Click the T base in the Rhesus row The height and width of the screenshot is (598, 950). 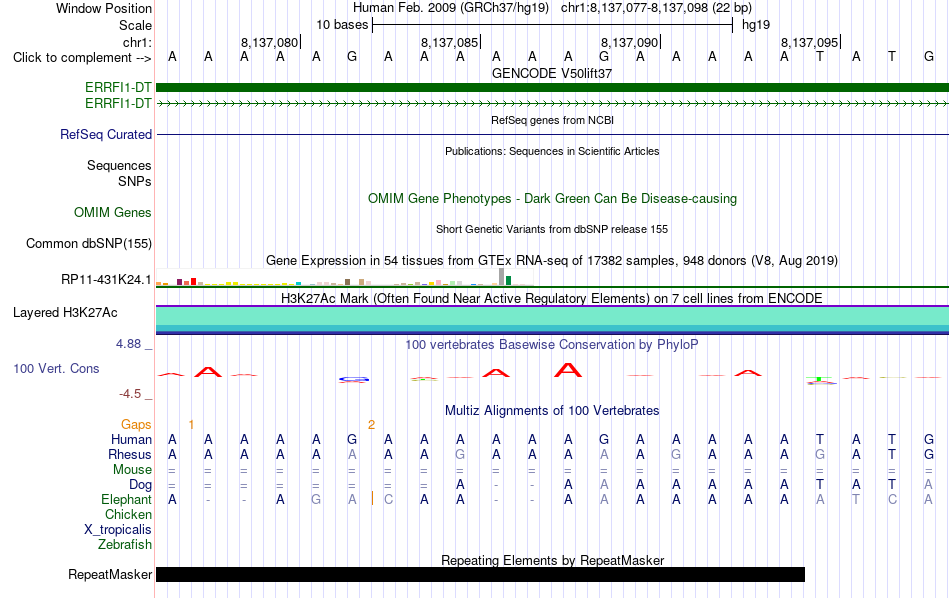(892, 455)
